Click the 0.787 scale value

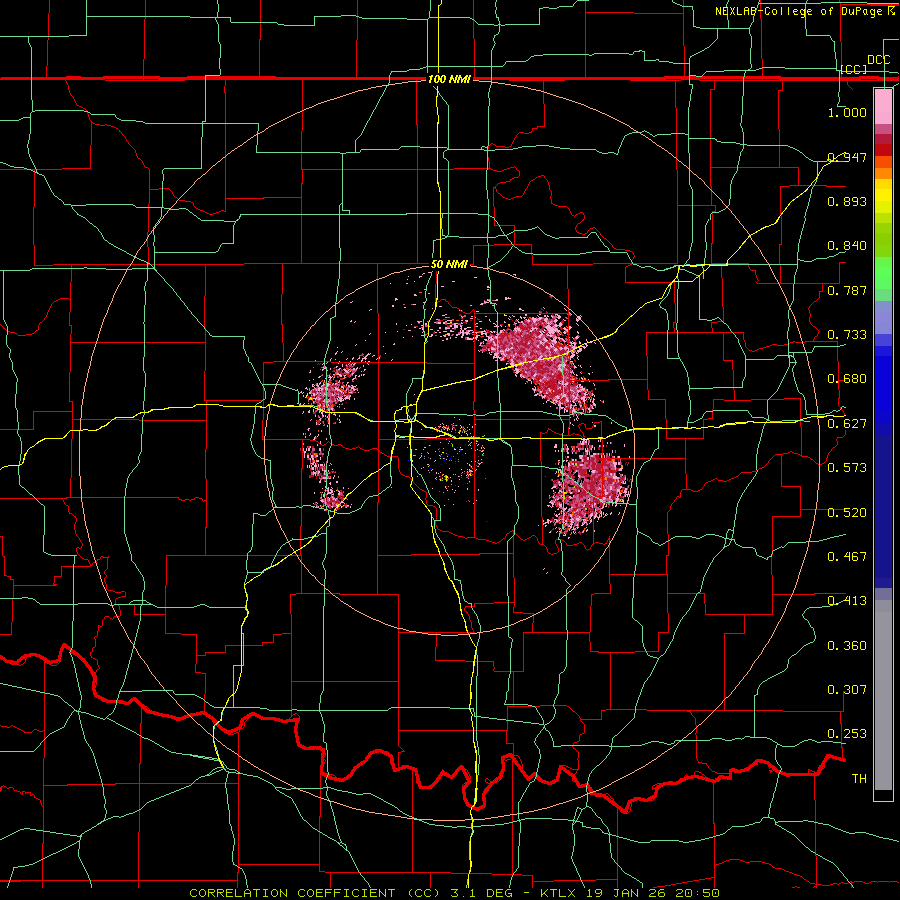[847, 290]
